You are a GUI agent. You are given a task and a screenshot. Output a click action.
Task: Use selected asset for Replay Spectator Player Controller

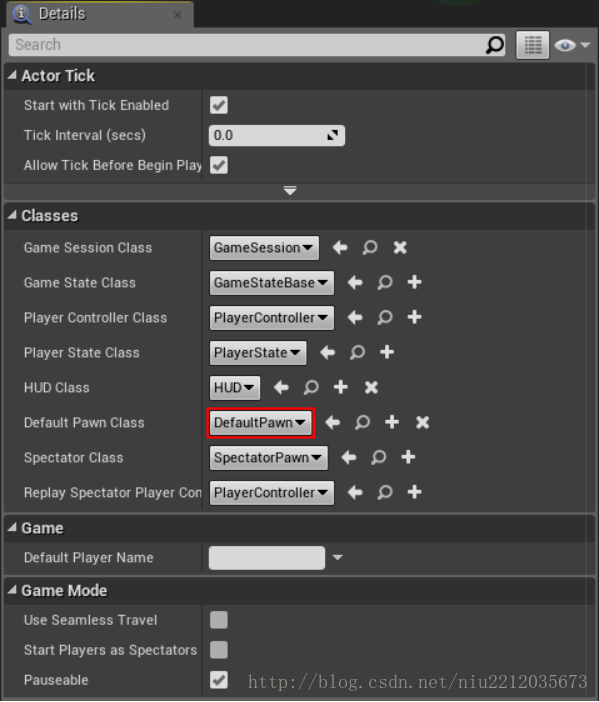(355, 492)
